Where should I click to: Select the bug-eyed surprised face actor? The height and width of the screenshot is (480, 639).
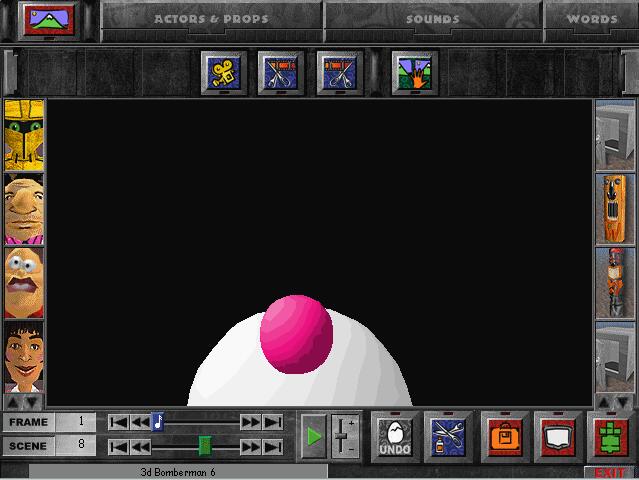point(24,283)
